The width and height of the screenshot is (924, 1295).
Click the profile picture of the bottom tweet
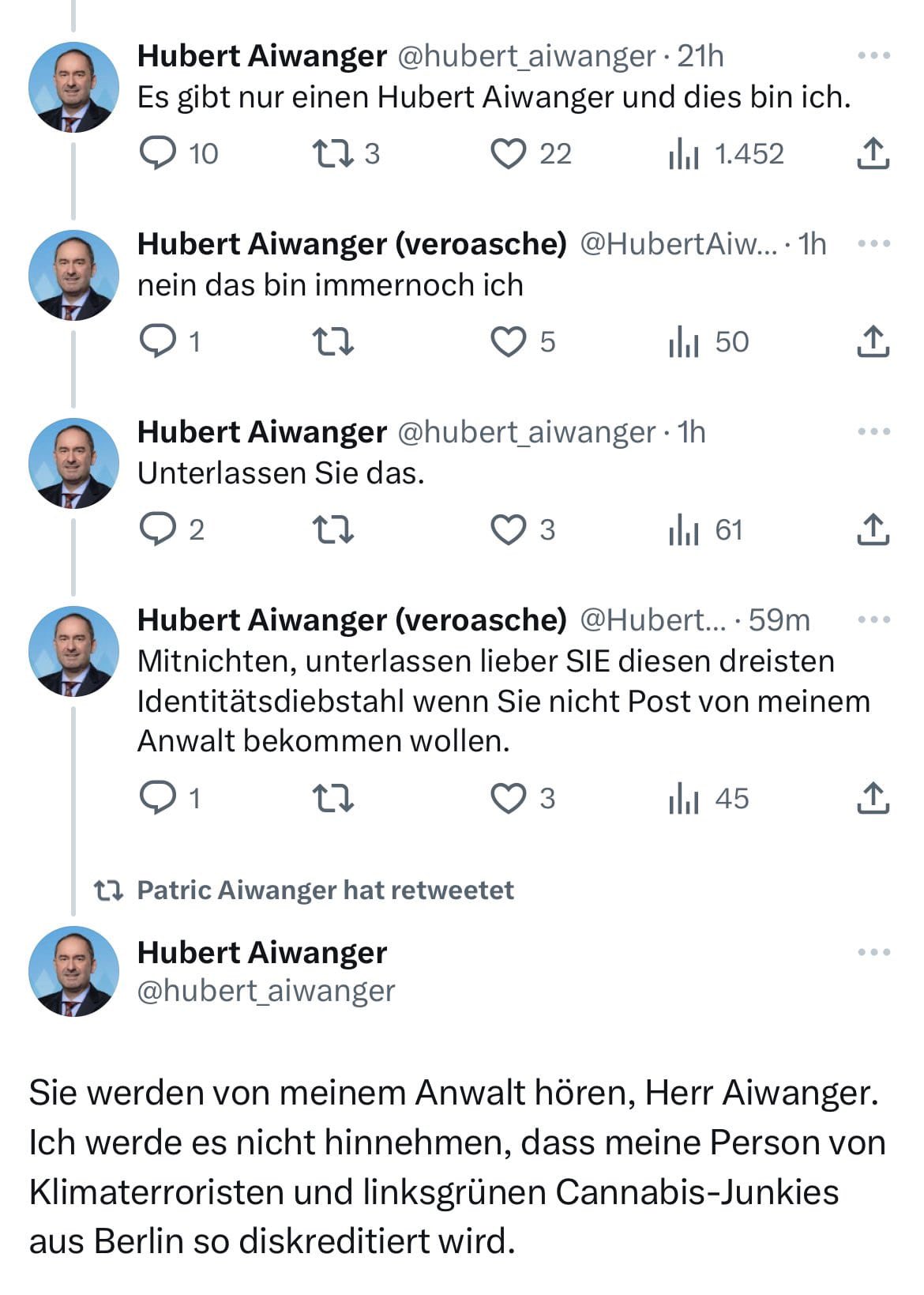(x=73, y=971)
